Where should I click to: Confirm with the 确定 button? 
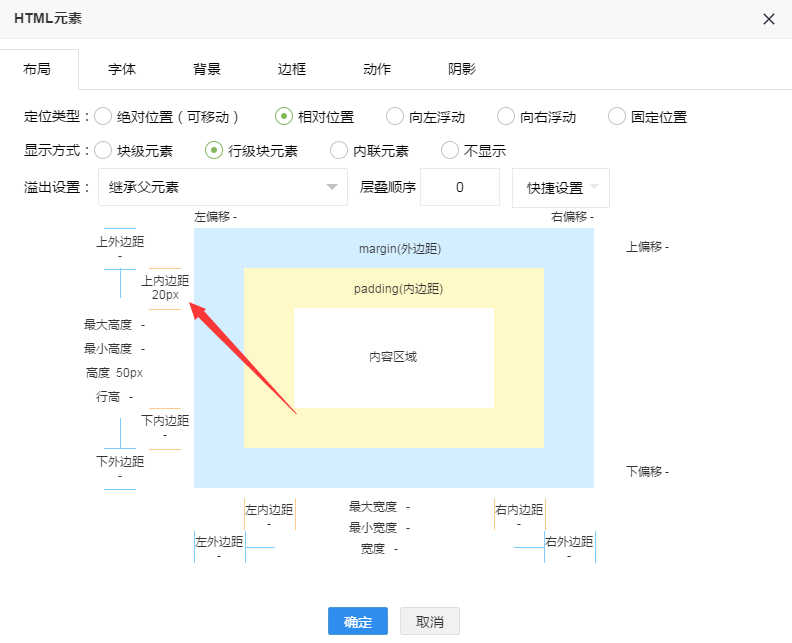[358, 621]
